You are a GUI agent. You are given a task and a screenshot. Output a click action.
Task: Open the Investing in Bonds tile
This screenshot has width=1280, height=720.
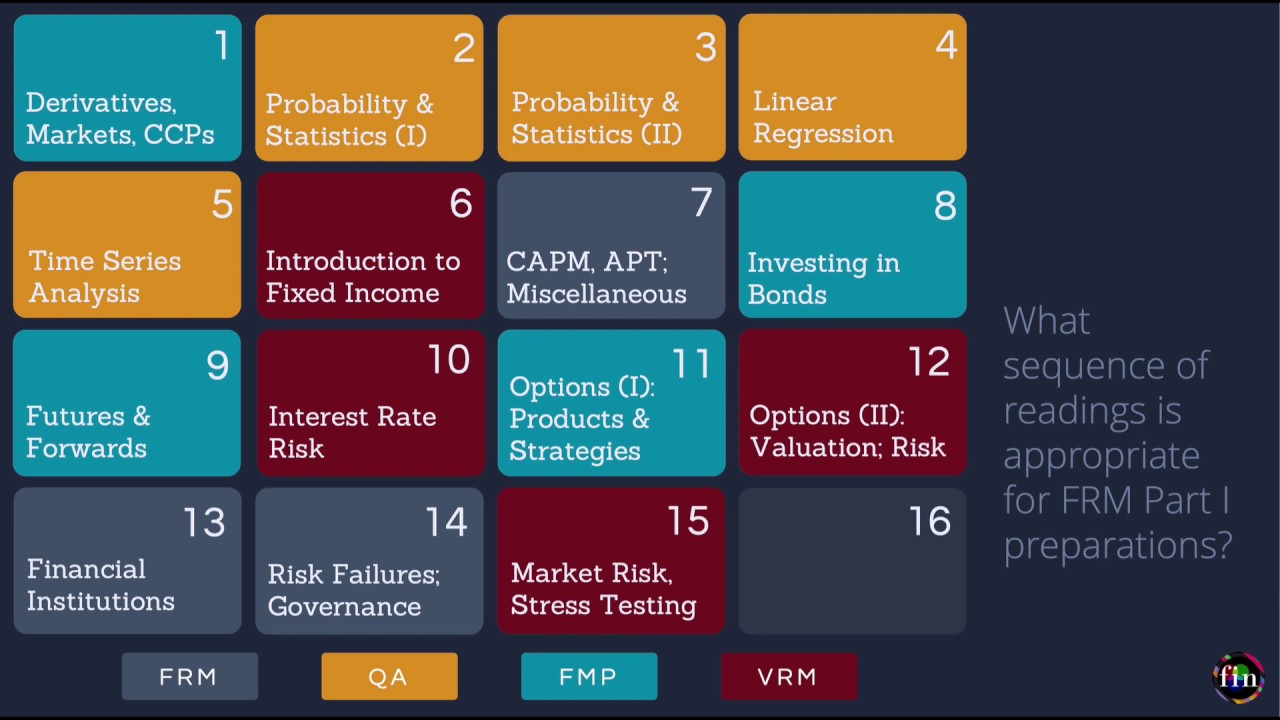pyautogui.click(x=853, y=245)
